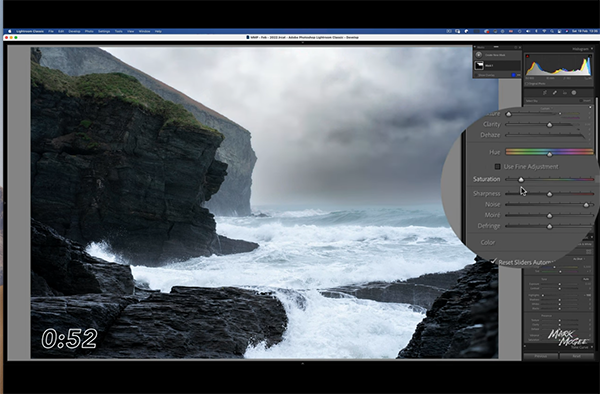Click the Wi-Fi icon in menu bar

544,31
